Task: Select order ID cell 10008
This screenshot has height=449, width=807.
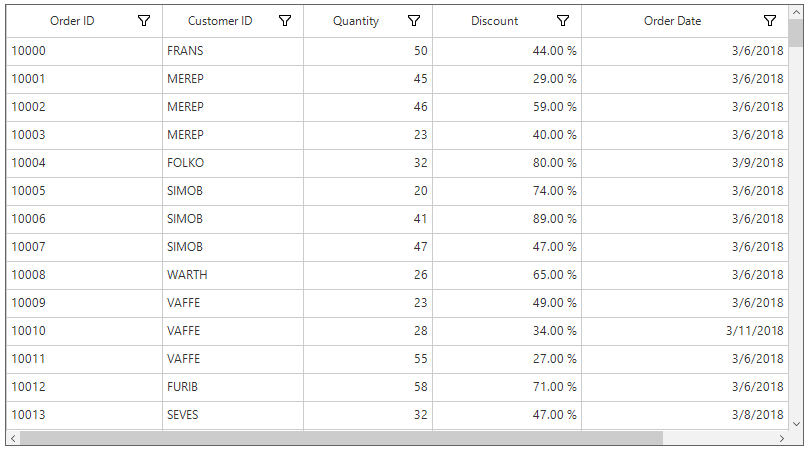Action: tap(84, 274)
